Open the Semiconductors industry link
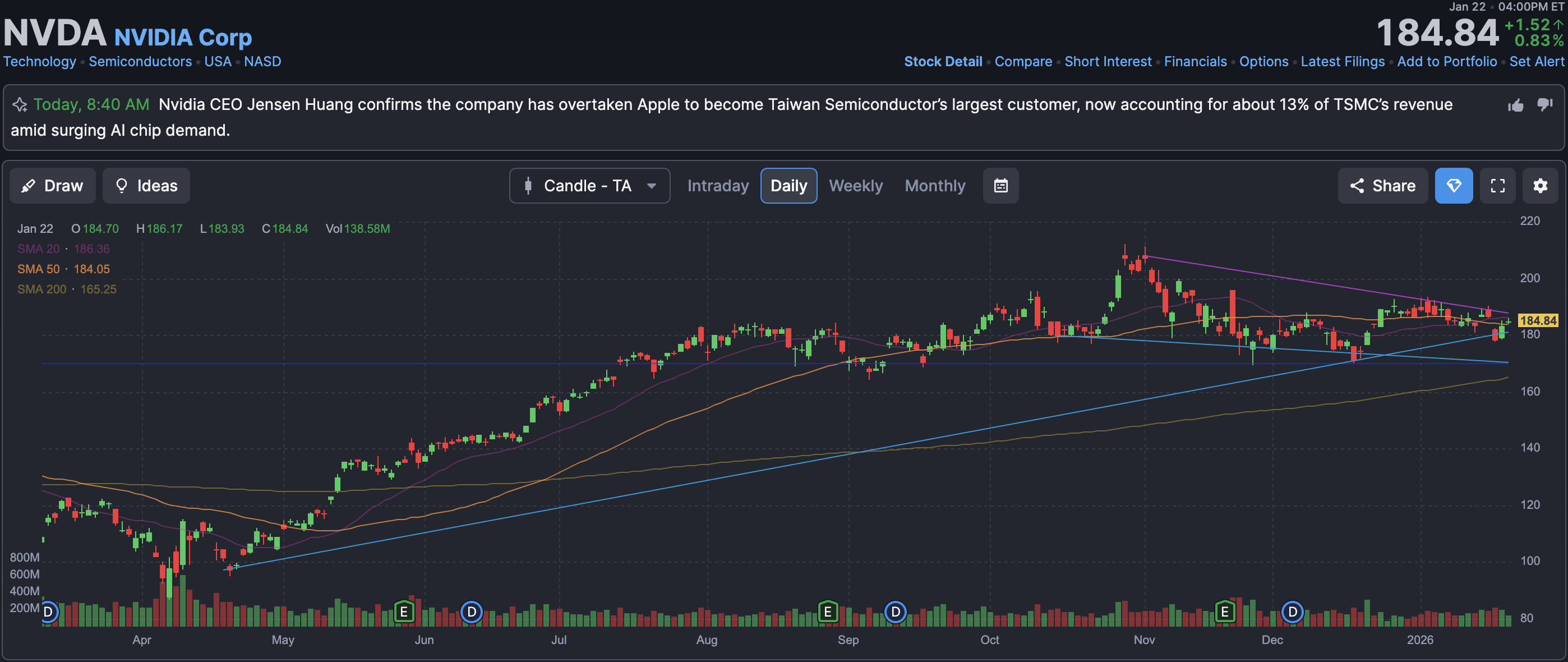 [x=140, y=62]
